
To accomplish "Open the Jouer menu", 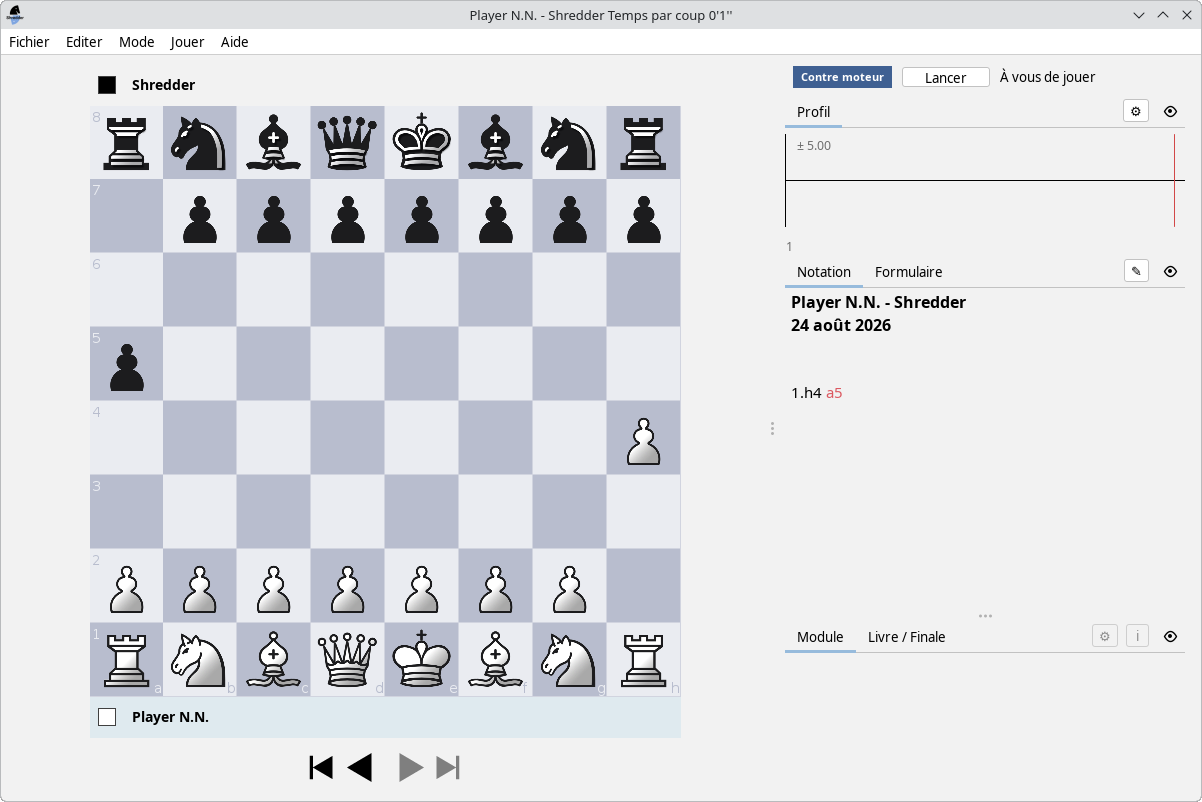I will [187, 42].
